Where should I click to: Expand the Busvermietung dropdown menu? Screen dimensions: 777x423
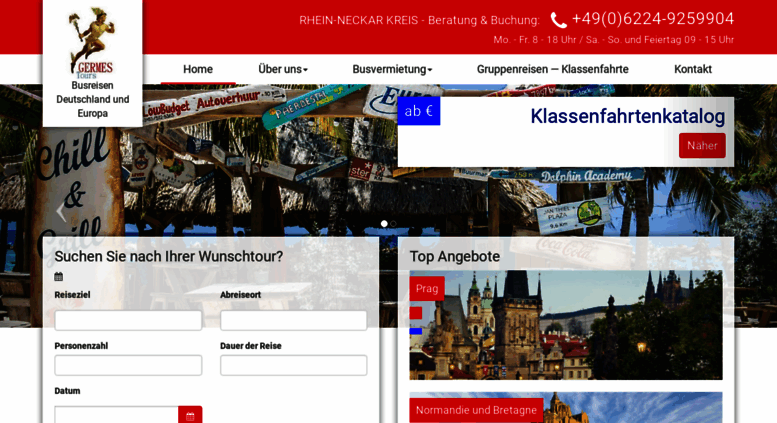tap(392, 69)
